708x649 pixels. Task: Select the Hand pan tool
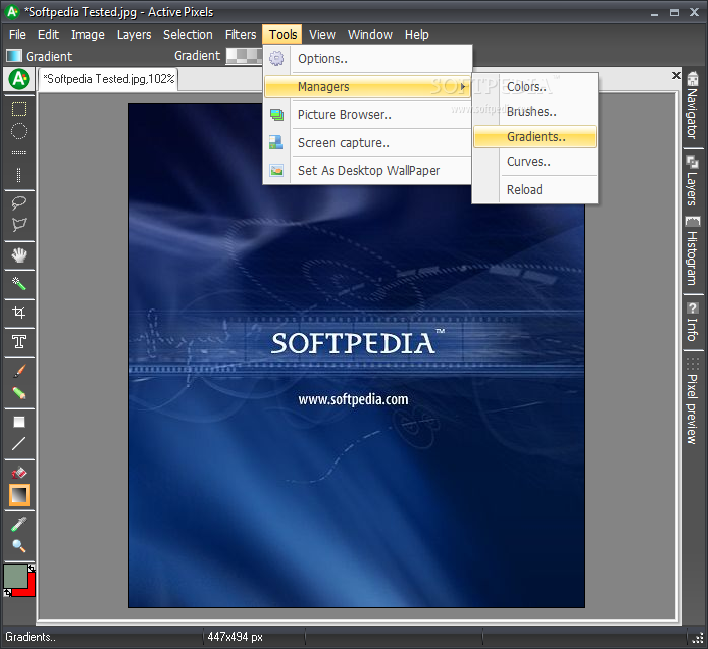[19, 256]
